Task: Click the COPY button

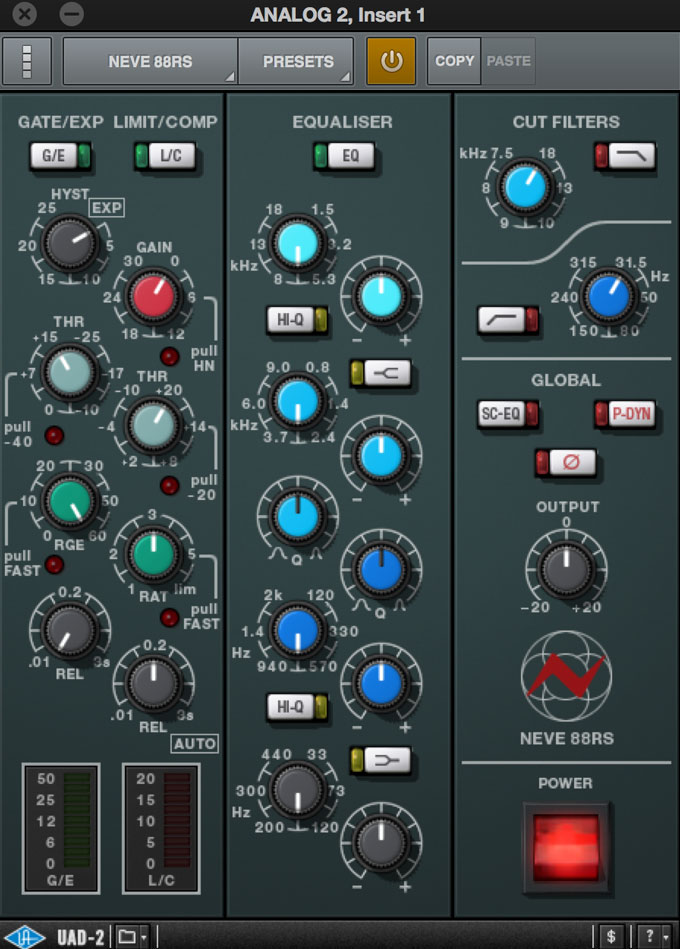Action: (454, 61)
